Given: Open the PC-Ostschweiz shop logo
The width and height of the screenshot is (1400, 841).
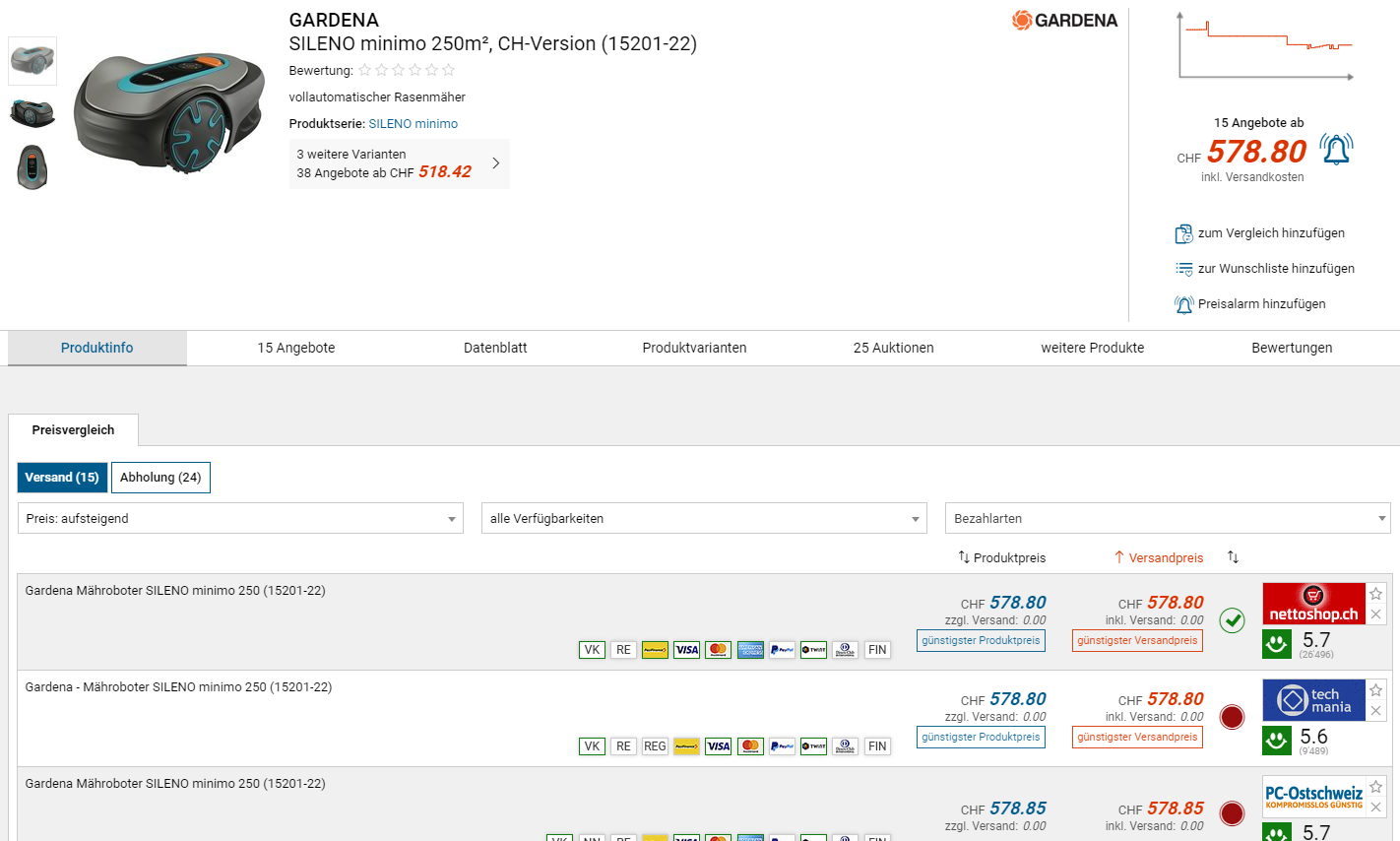Looking at the screenshot, I should click(x=1313, y=796).
